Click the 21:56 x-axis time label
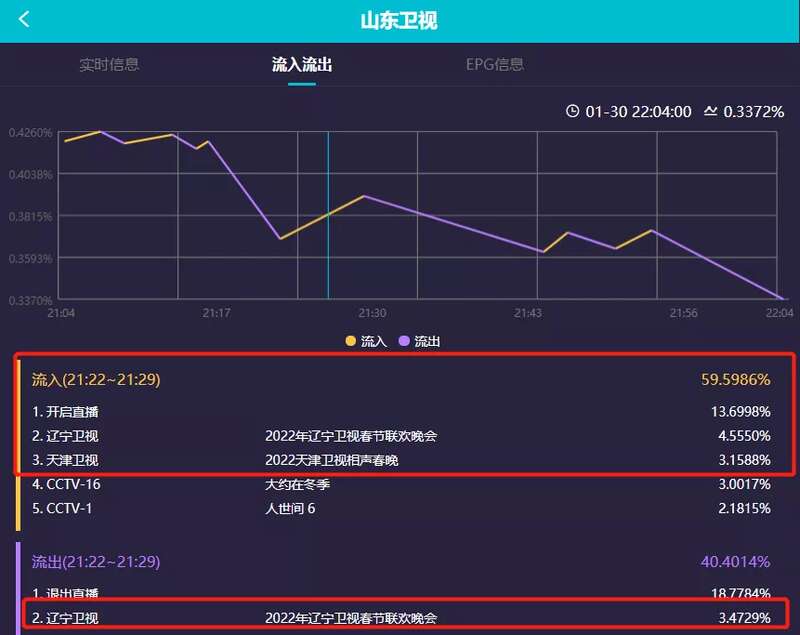 pyautogui.click(x=683, y=313)
